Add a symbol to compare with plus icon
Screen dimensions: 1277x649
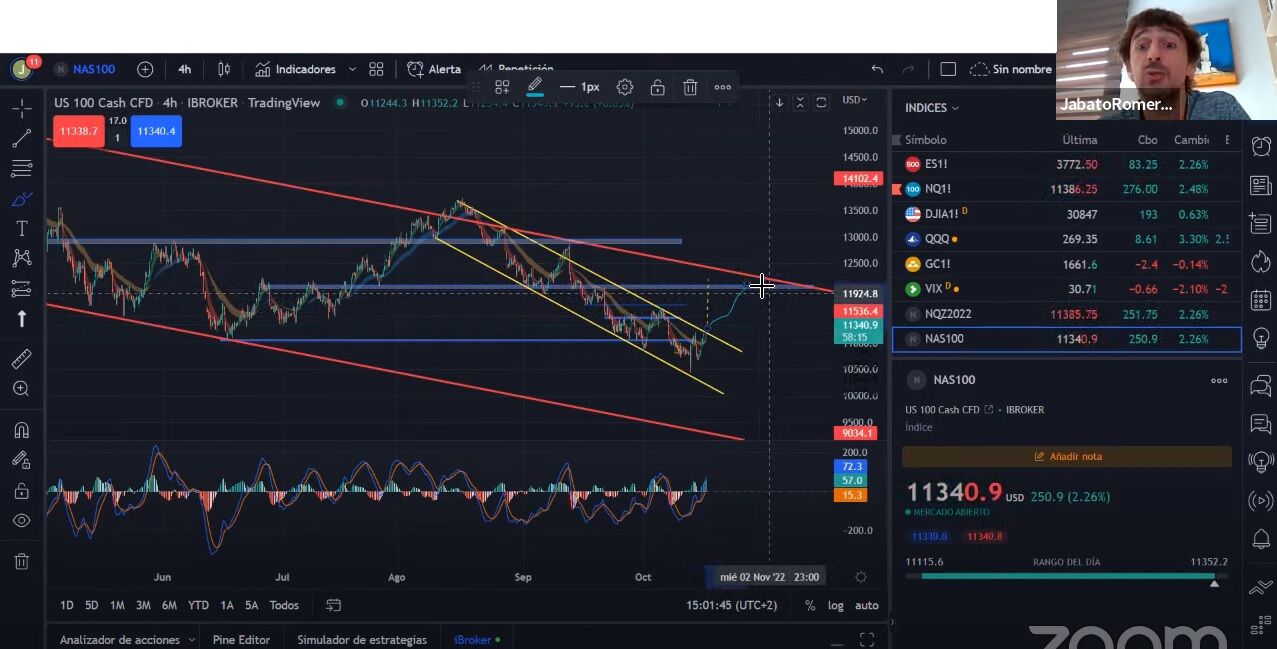tap(145, 69)
